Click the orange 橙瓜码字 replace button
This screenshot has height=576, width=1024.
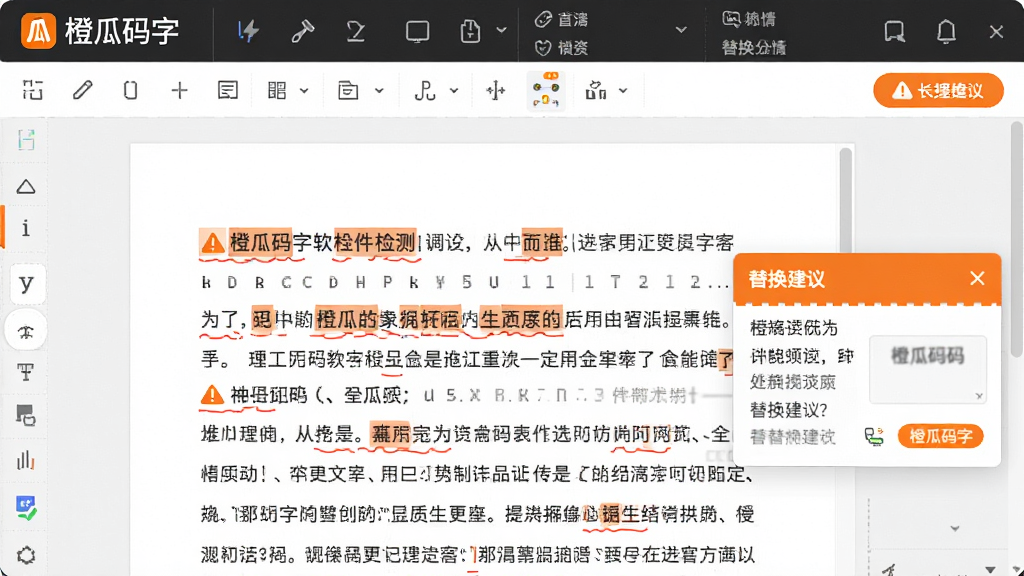[x=940, y=436]
